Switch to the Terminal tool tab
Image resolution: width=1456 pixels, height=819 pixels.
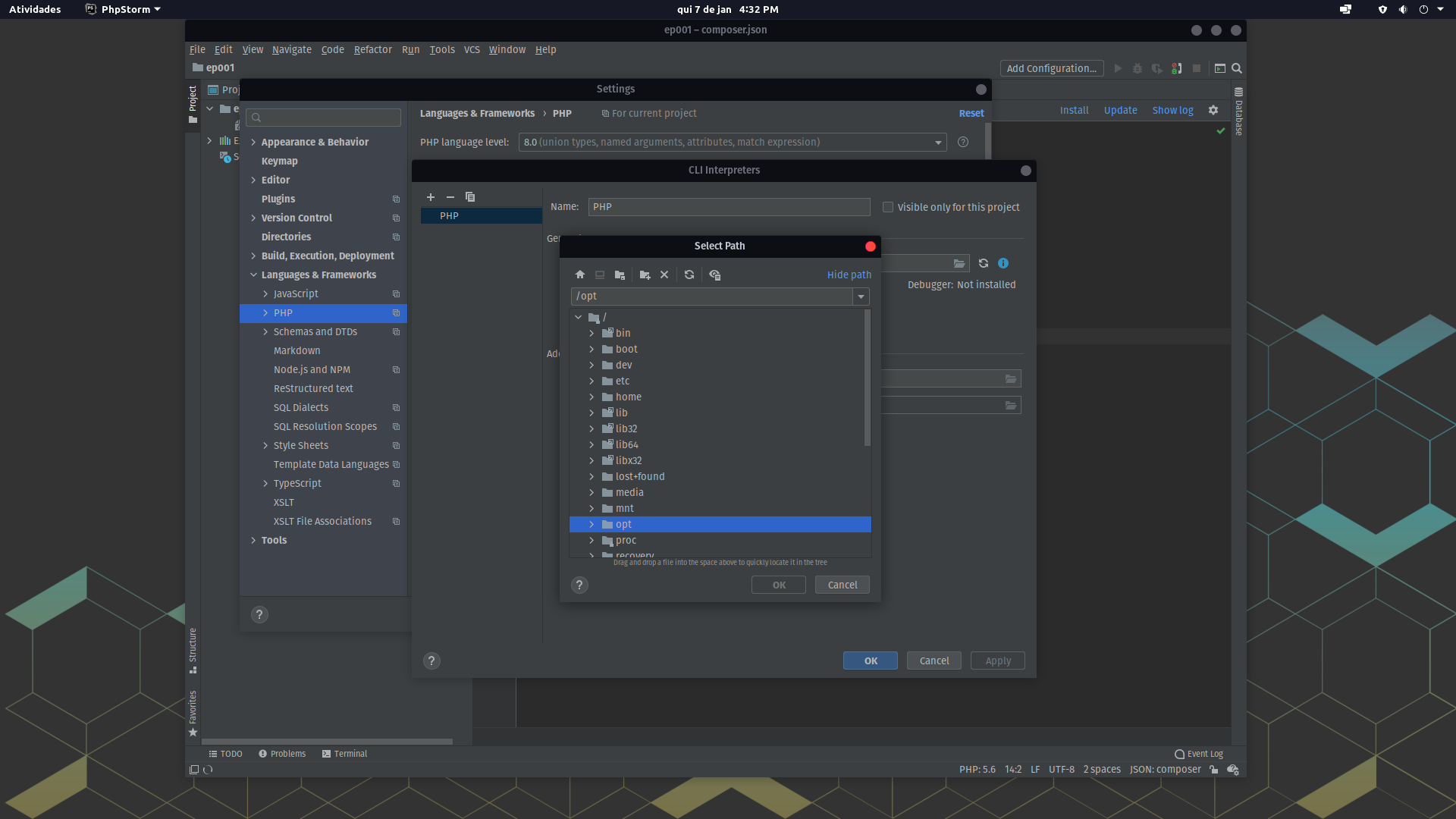click(344, 754)
